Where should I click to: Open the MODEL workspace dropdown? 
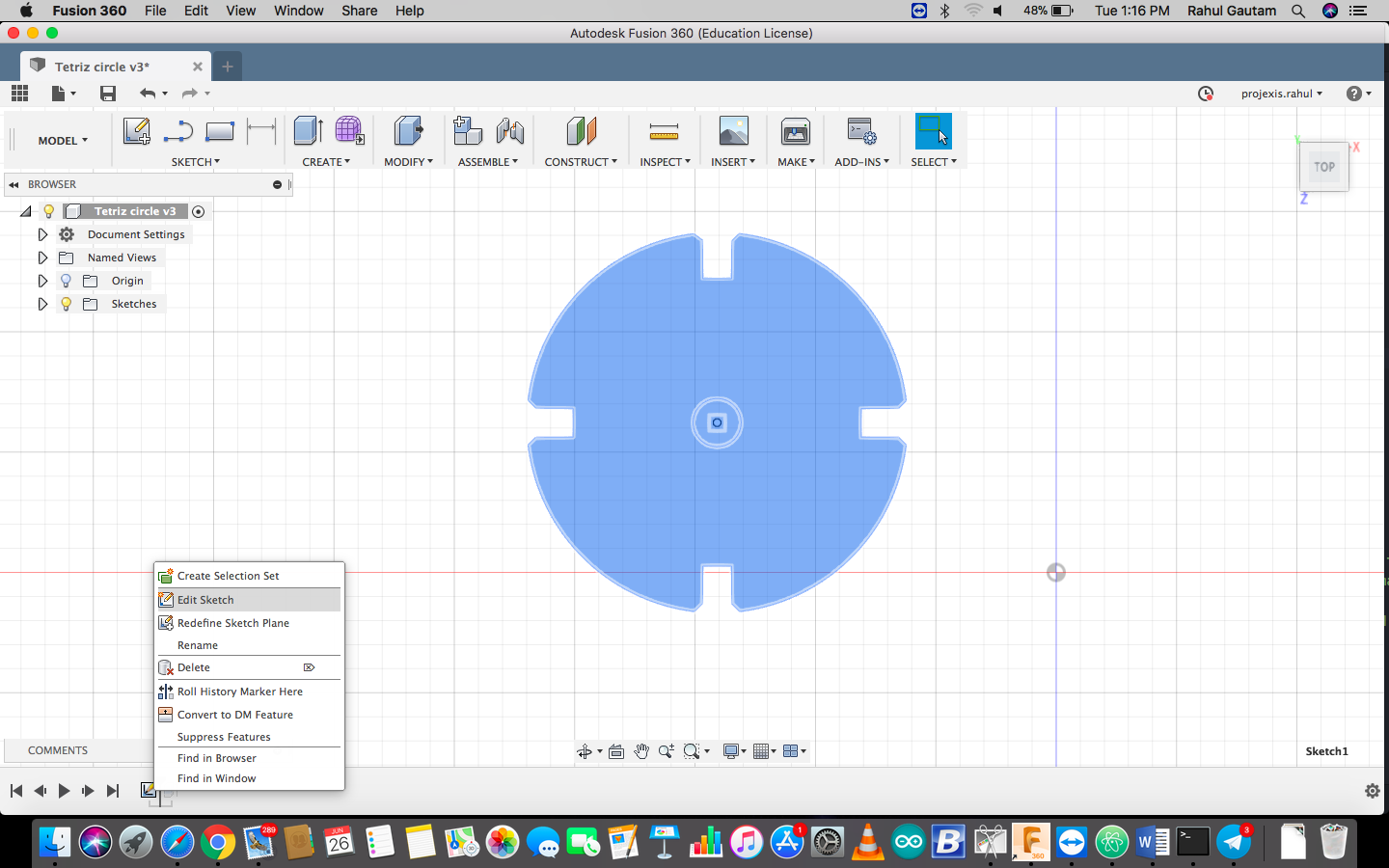(63, 141)
